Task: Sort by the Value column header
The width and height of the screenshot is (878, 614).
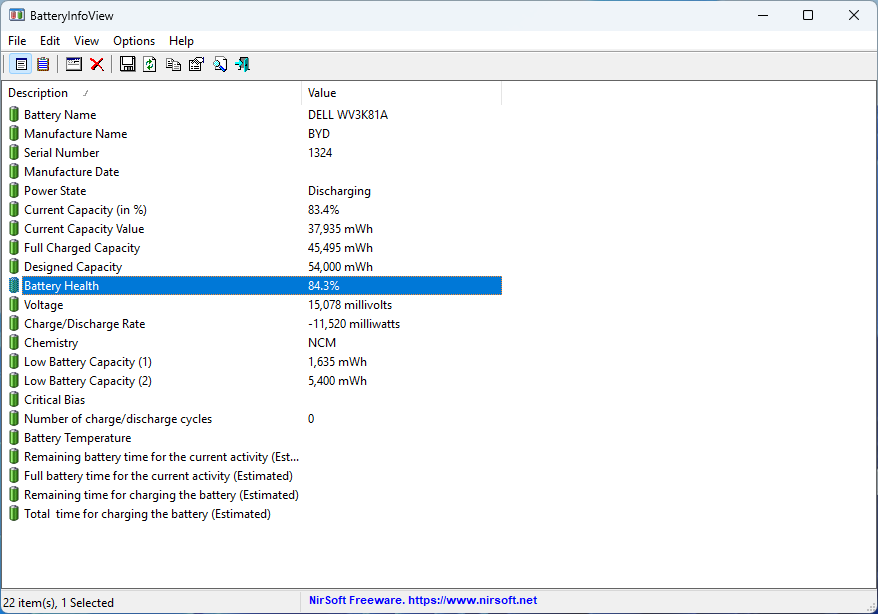Action: [401, 93]
